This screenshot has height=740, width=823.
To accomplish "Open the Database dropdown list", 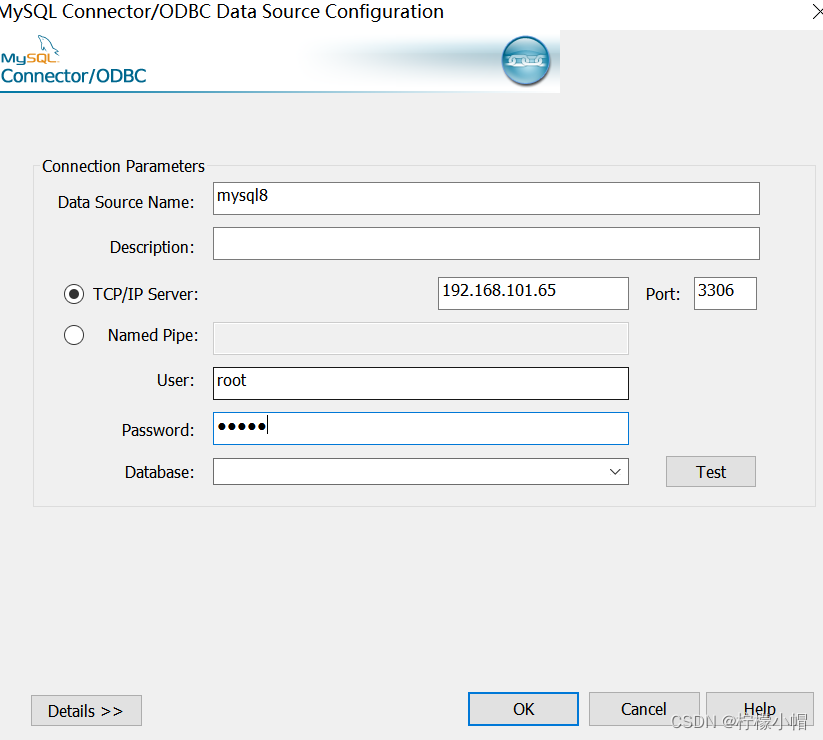I will coord(615,471).
